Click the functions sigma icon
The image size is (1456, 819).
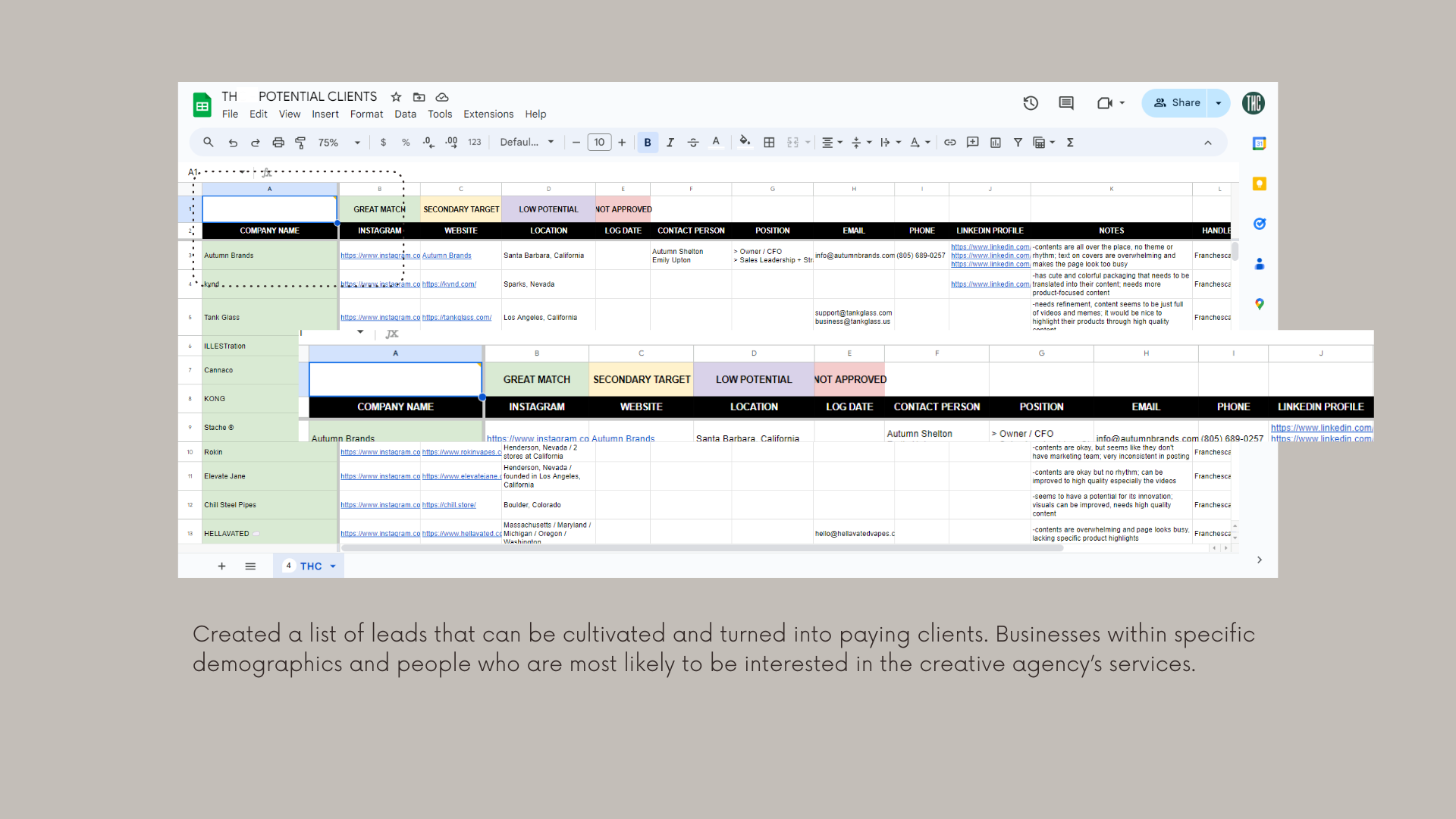tap(1070, 143)
